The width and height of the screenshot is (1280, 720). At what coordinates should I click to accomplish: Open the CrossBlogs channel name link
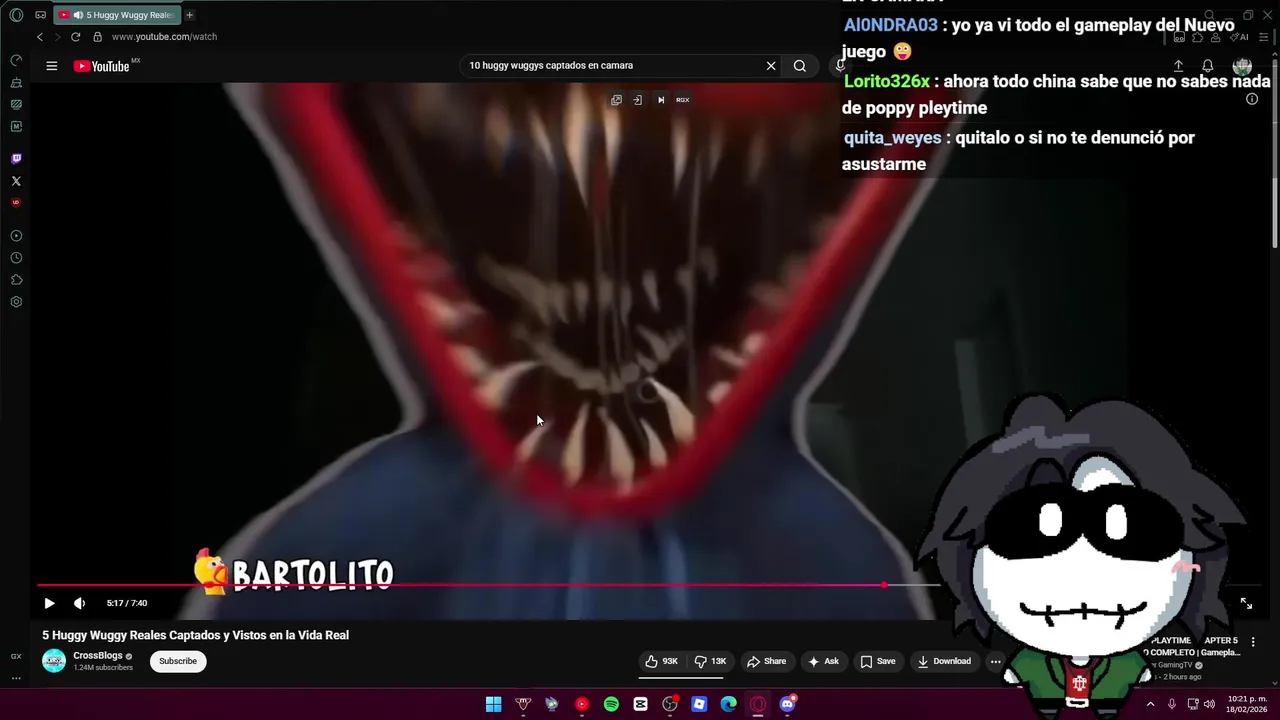tap(98, 656)
